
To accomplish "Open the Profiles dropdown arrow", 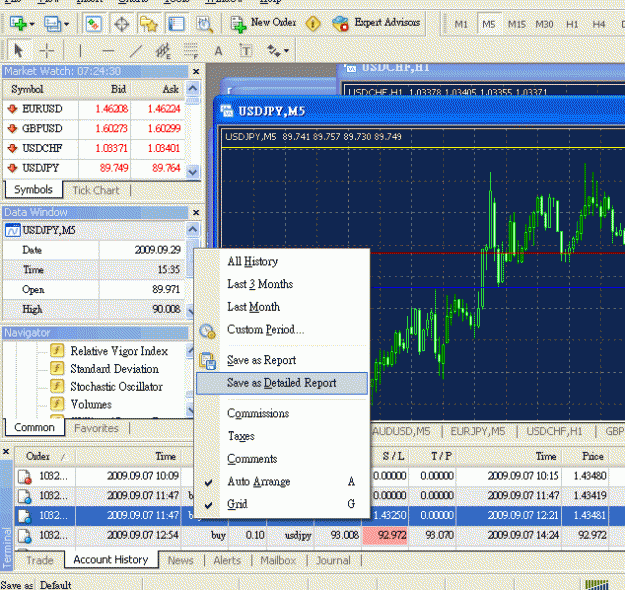I will [x=67, y=24].
